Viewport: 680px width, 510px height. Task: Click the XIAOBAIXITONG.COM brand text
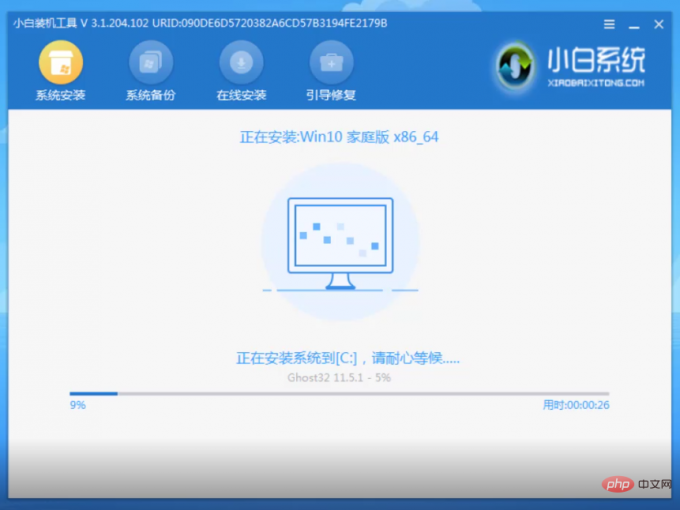coord(596,83)
